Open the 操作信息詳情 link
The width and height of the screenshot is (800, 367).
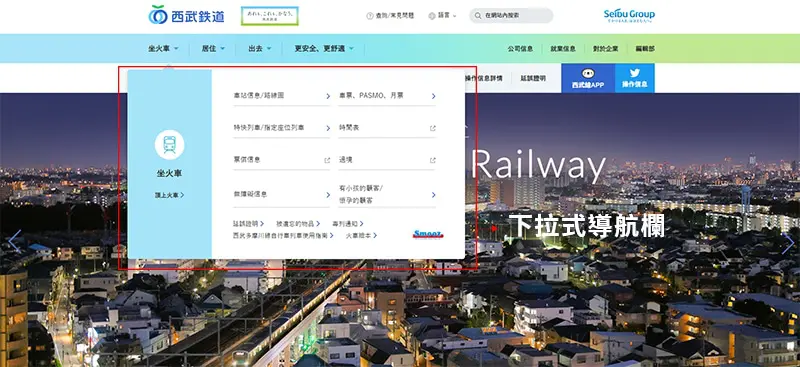[x=484, y=78]
